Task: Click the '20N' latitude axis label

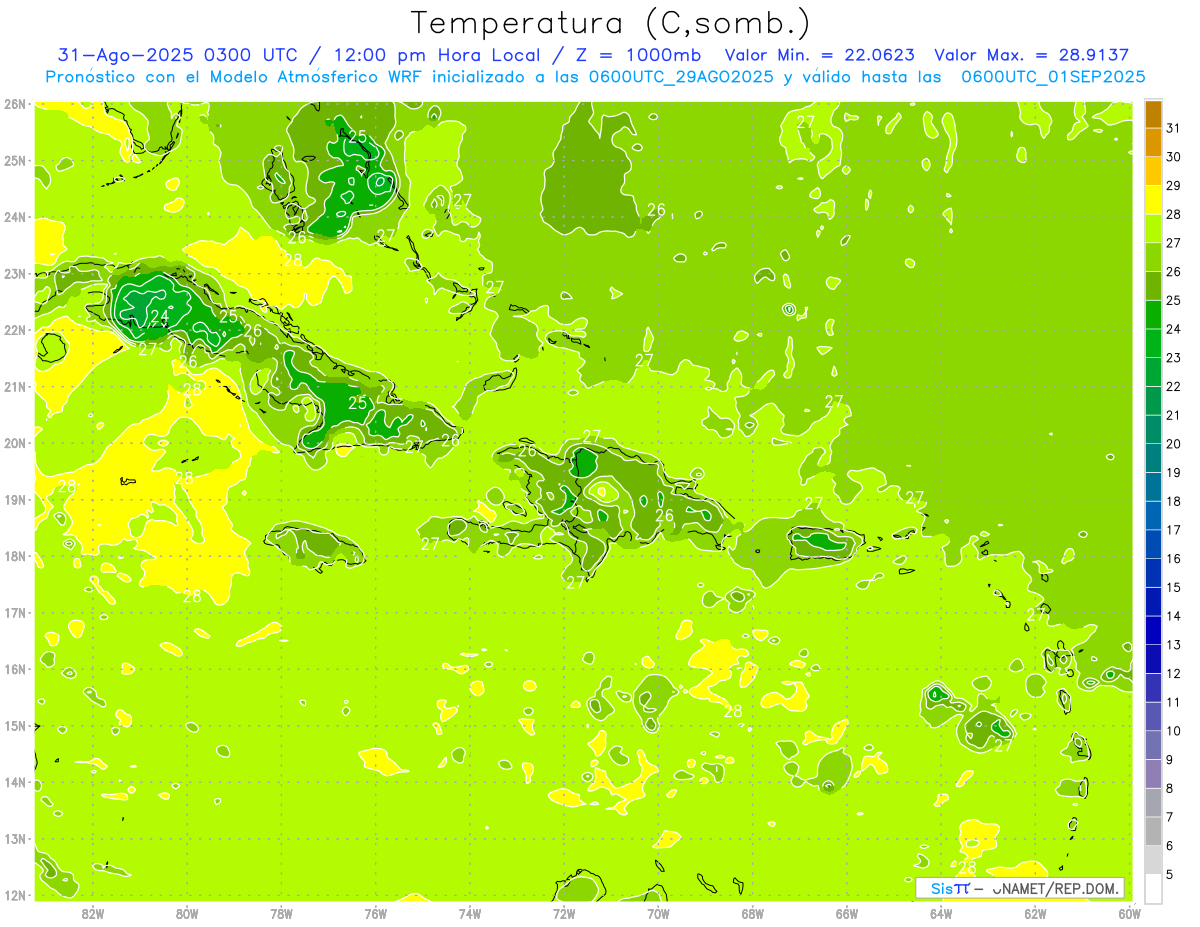Action: [x=14, y=443]
